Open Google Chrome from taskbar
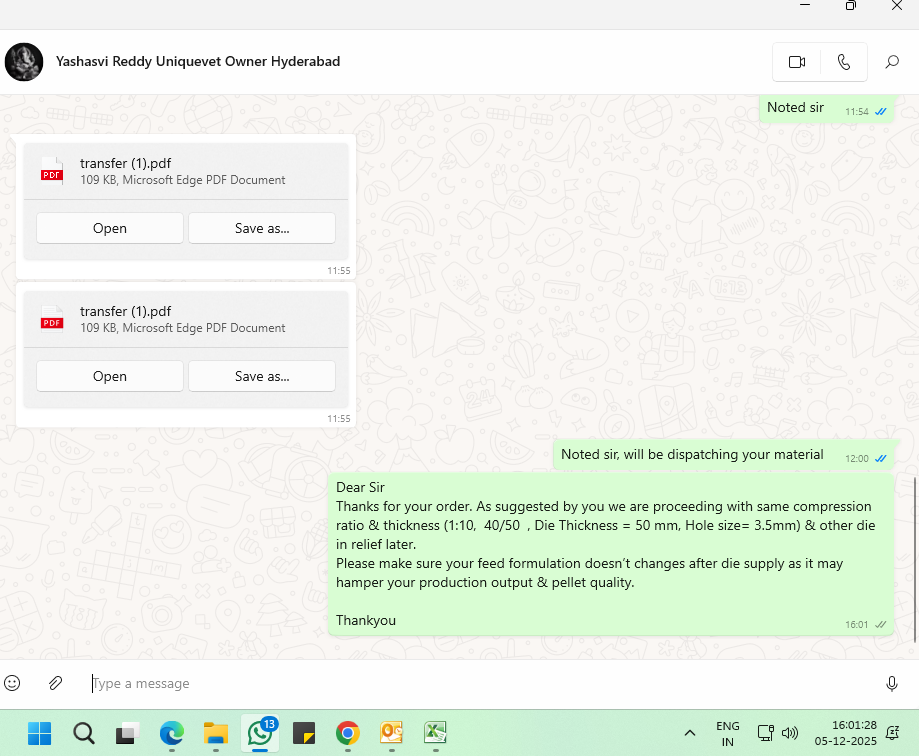 347,733
